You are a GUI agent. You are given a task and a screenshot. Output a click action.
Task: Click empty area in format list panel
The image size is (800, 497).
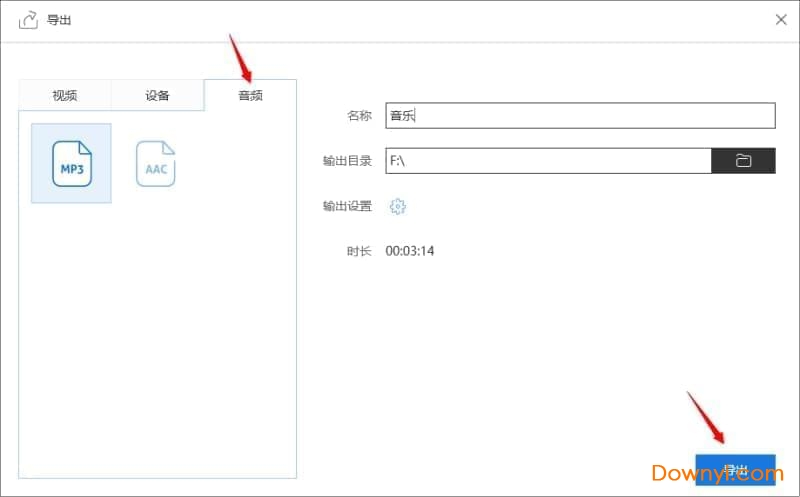point(158,340)
